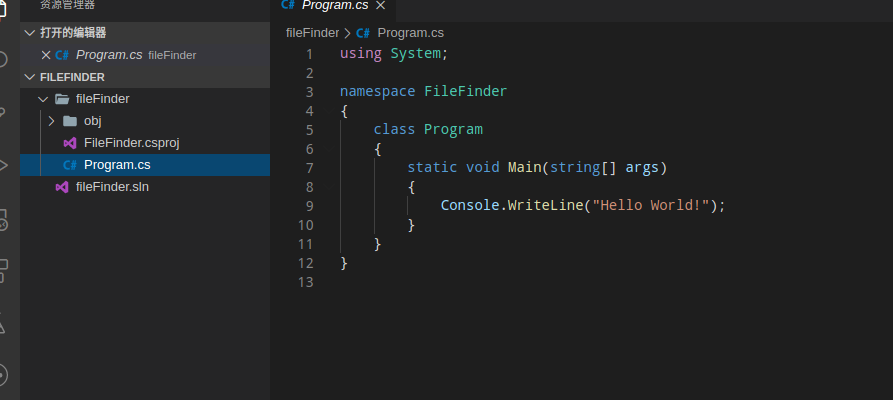Screen dimensions: 893x400
Task: Close Program.cs in the open editors list
Action: [45, 55]
